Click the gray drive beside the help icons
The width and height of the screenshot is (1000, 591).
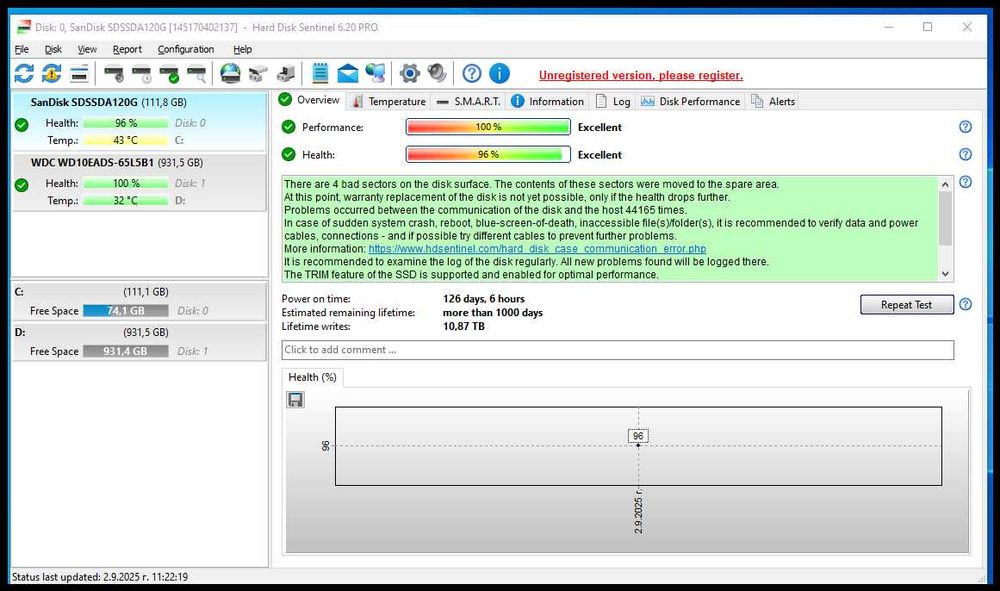(x=286, y=74)
